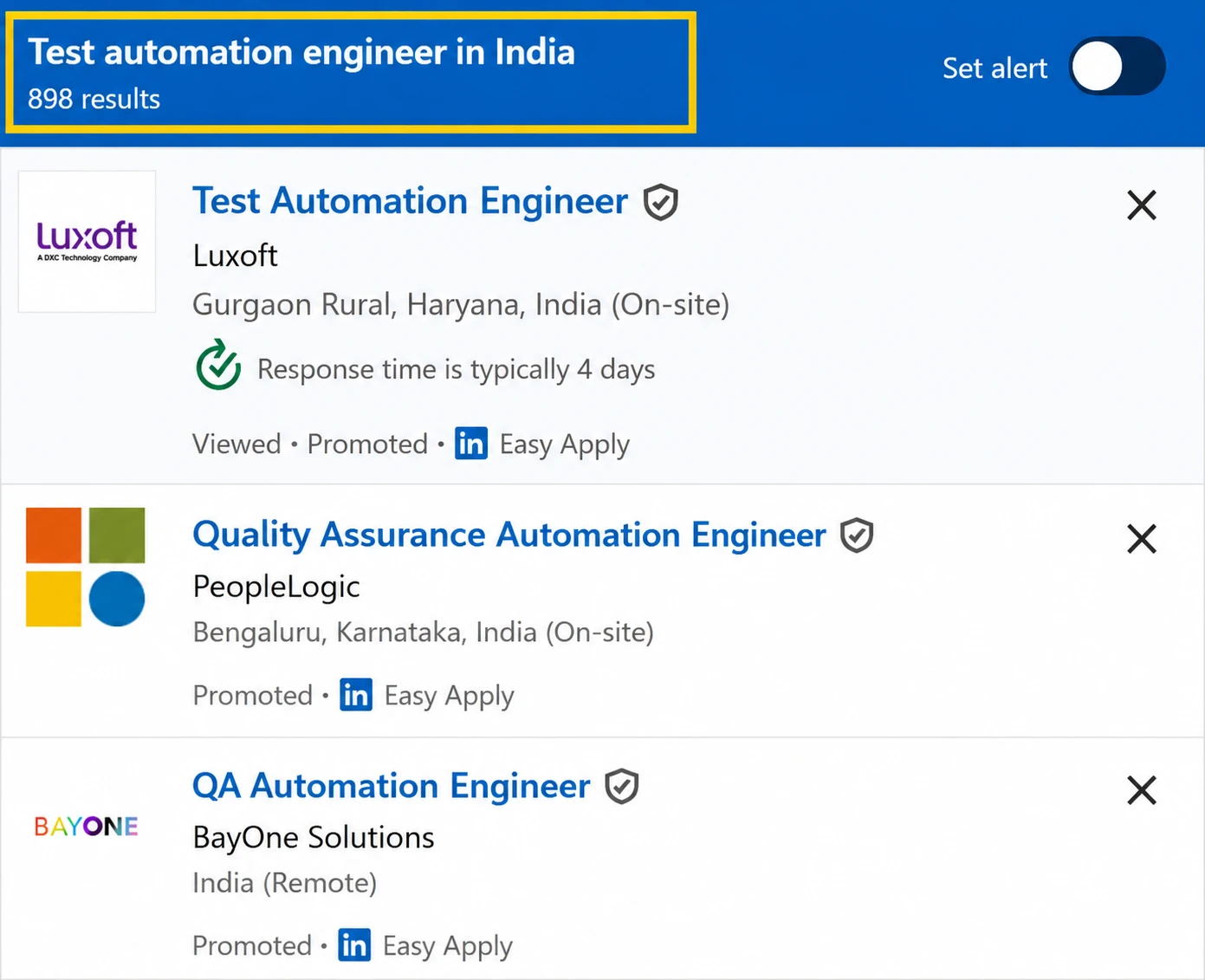Image resolution: width=1205 pixels, height=980 pixels.
Task: Click the BayOne Solutions company name
Action: pyautogui.click(x=314, y=837)
